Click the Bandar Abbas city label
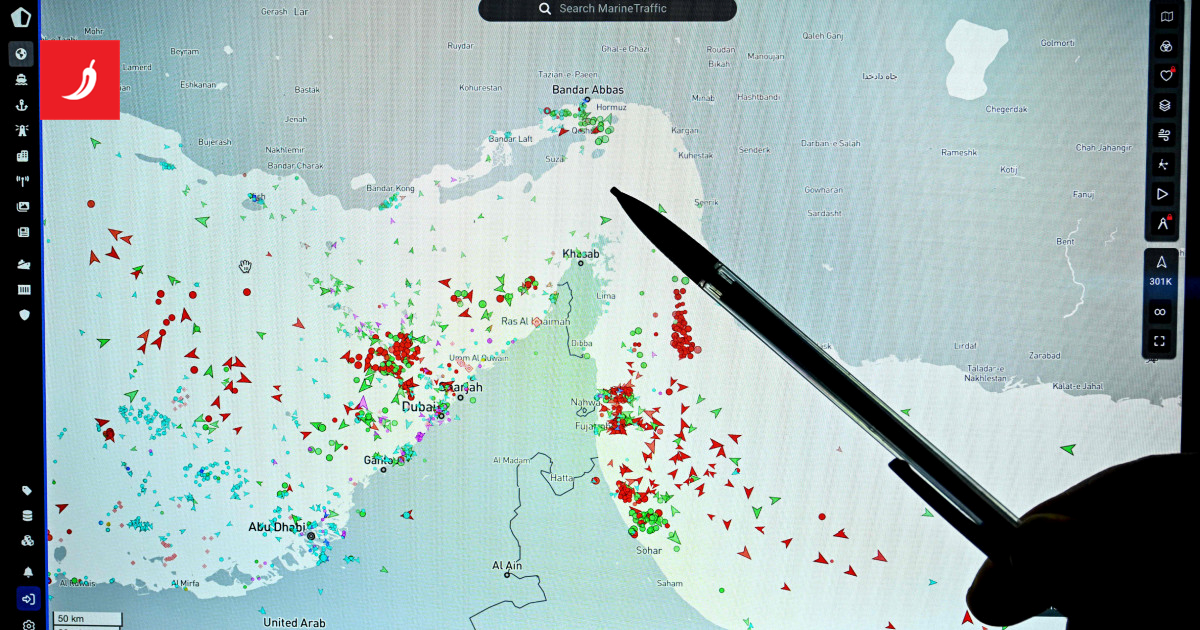The image size is (1200, 630). (x=587, y=90)
